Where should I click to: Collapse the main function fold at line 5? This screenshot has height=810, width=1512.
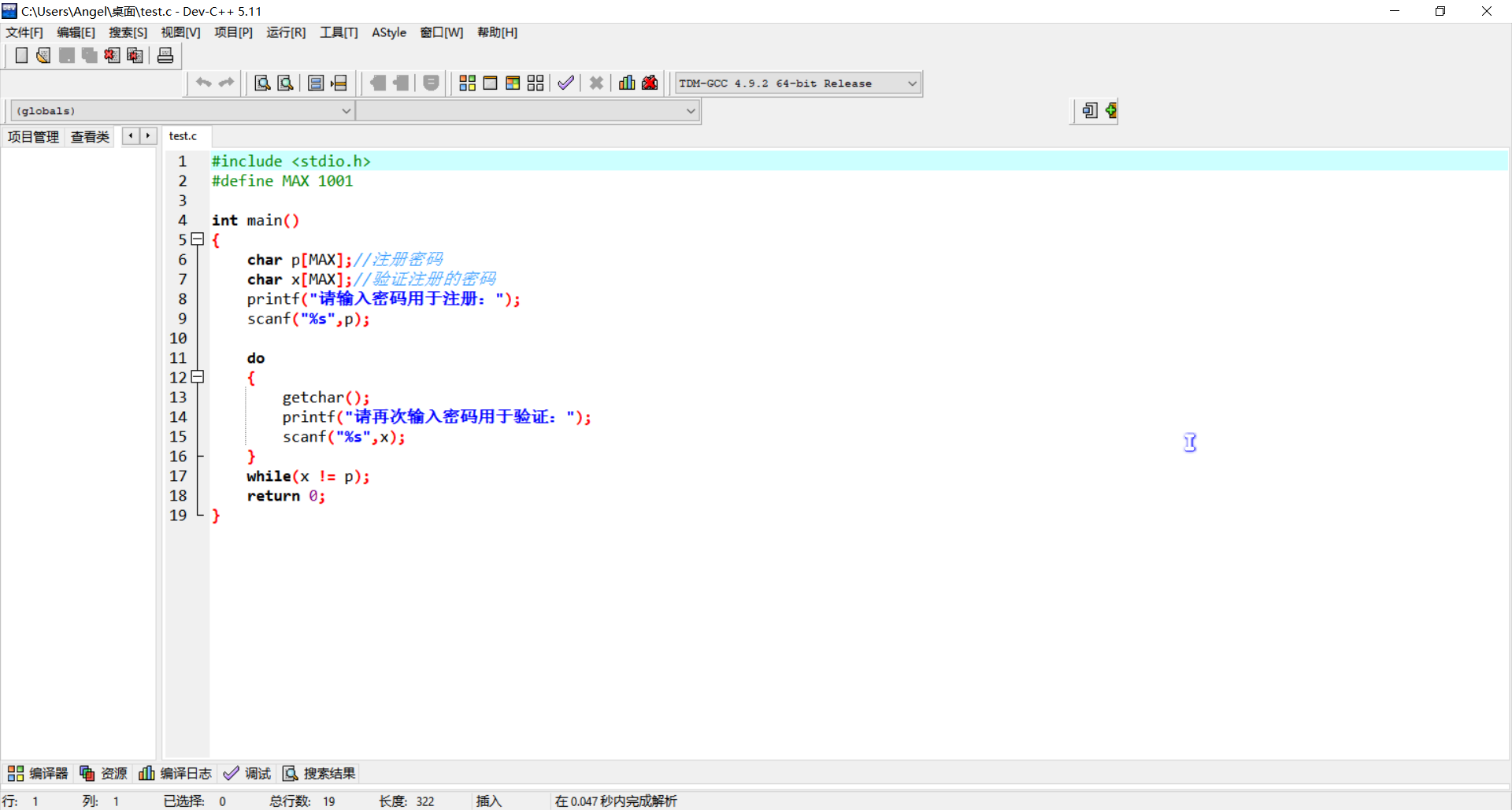tap(198, 239)
